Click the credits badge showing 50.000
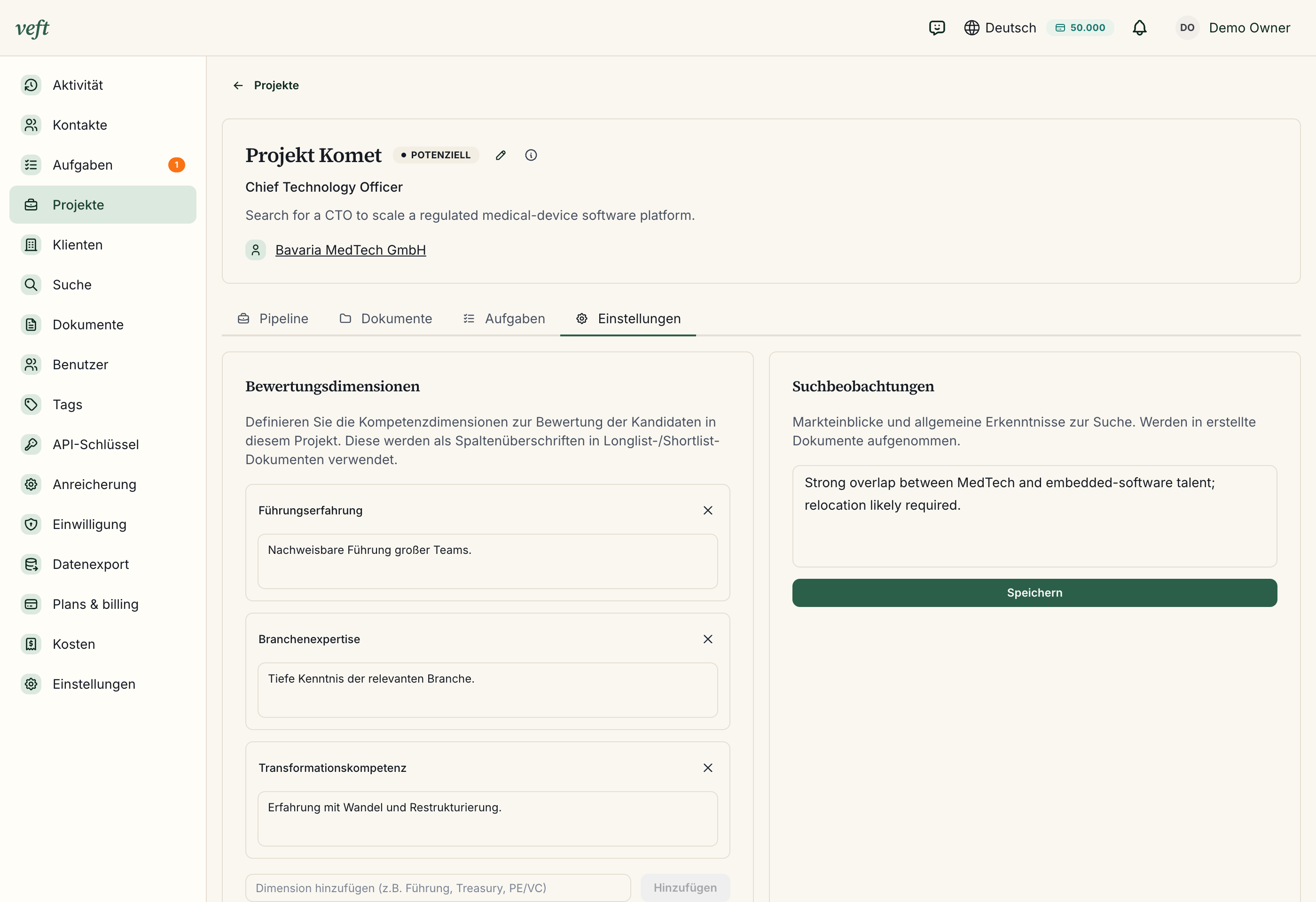 pos(1081,28)
